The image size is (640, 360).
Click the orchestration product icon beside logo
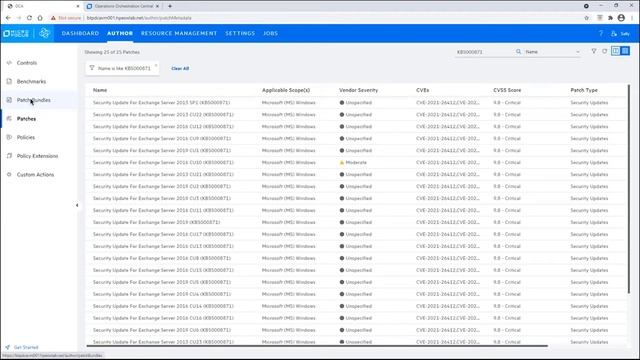pos(44,33)
